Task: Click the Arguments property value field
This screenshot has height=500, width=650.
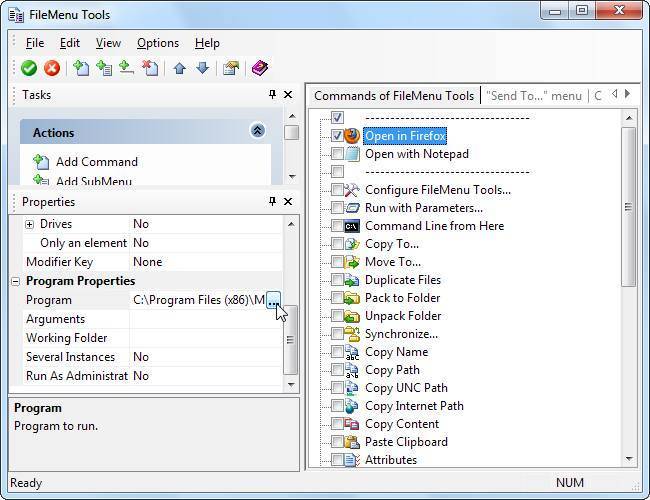Action: (x=206, y=319)
